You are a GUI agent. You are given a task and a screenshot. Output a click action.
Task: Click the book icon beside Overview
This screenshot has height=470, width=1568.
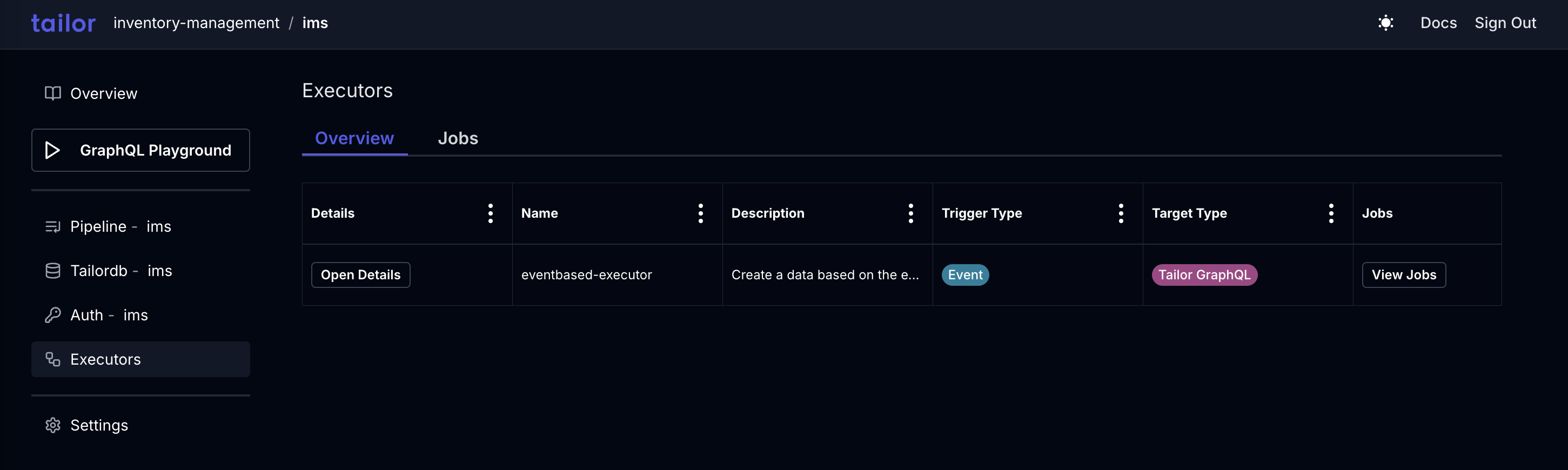[x=53, y=94]
